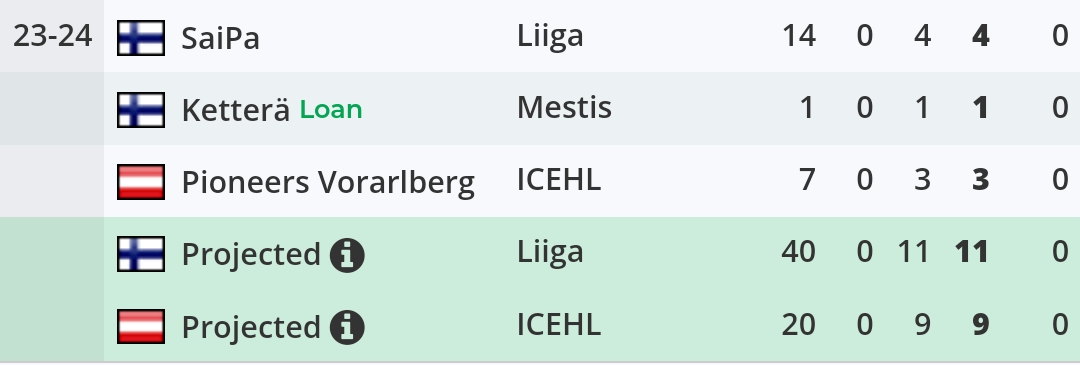Click the Finland flag next to SaiPa
The image size is (1080, 365).
(x=141, y=37)
